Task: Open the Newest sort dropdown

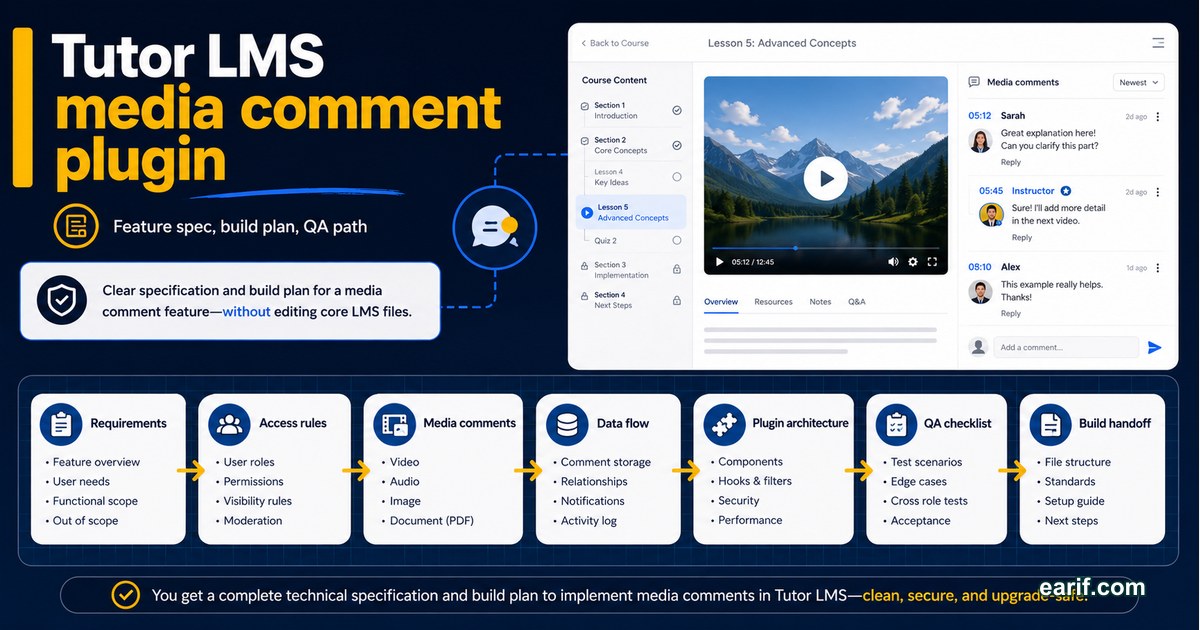Action: click(x=1139, y=82)
